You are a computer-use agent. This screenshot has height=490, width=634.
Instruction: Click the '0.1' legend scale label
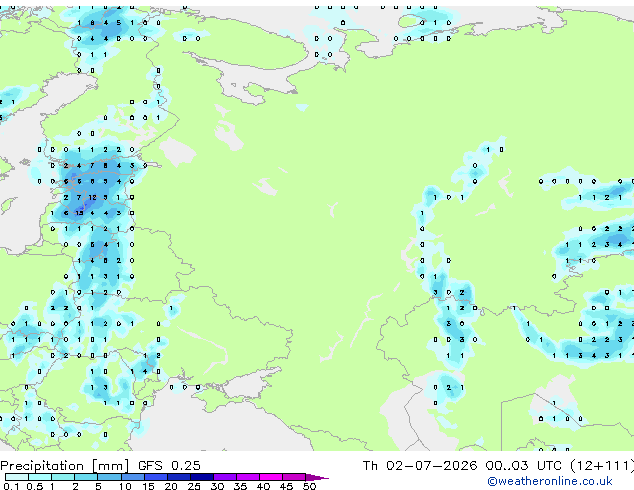point(11,486)
